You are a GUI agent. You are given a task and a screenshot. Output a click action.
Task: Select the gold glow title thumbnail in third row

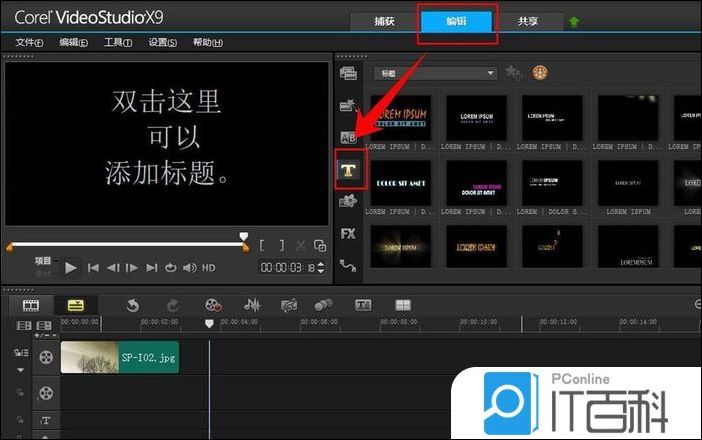(x=401, y=247)
